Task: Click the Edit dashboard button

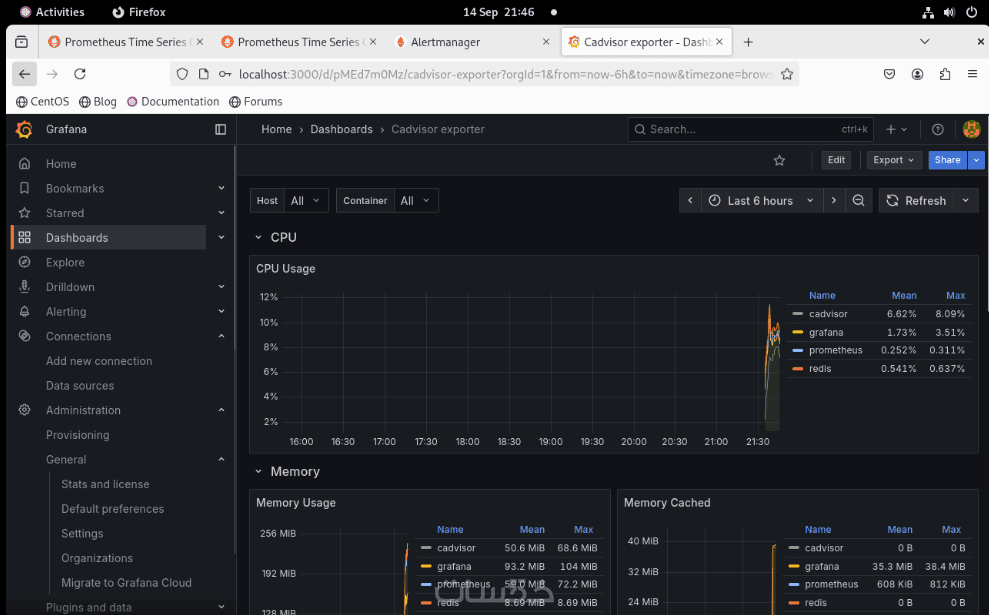Action: (836, 160)
